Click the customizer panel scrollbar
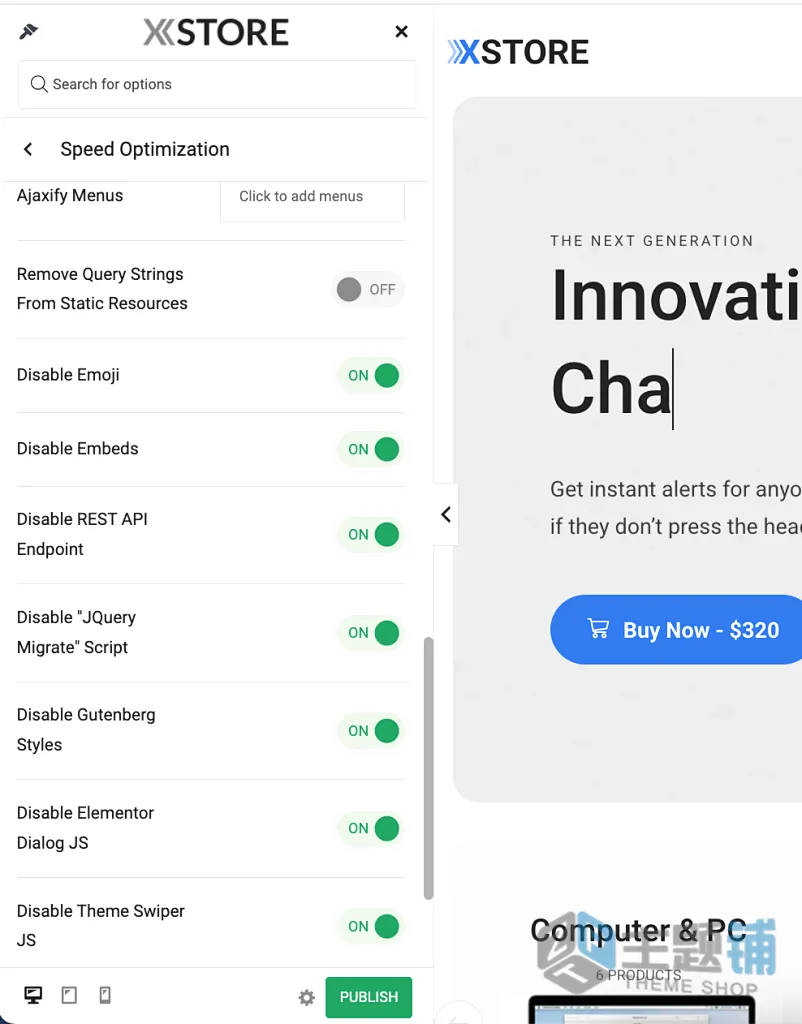 [x=428, y=768]
